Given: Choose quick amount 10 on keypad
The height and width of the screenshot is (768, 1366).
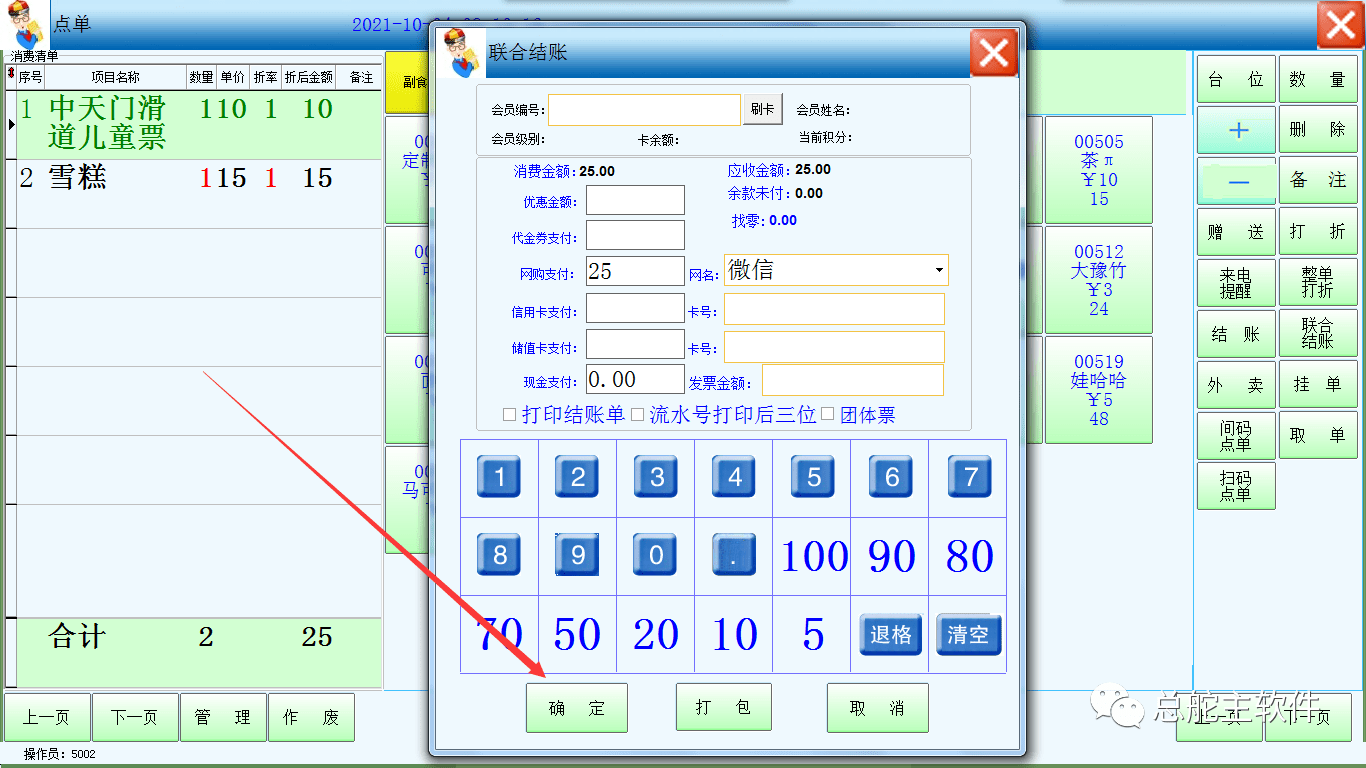Looking at the screenshot, I should (734, 634).
